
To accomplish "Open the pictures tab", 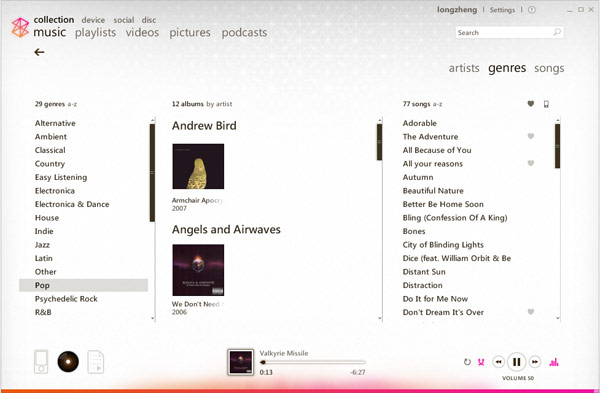I will point(190,33).
